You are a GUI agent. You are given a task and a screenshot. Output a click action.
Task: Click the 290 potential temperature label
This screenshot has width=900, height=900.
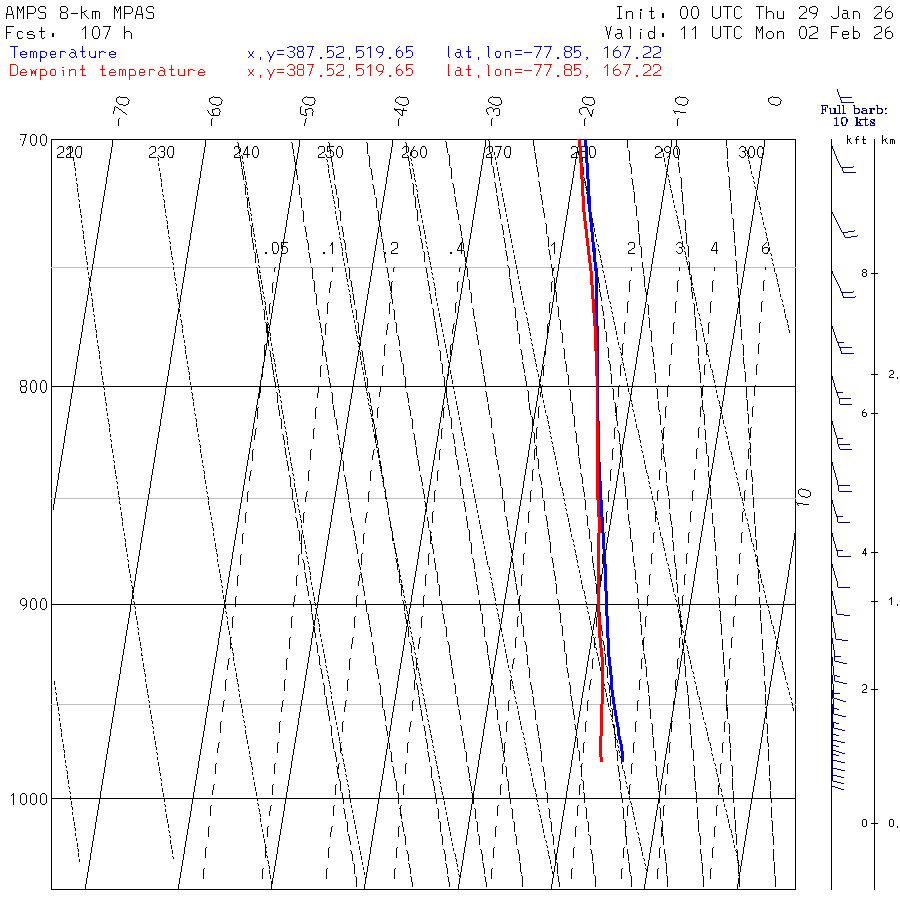point(667,153)
